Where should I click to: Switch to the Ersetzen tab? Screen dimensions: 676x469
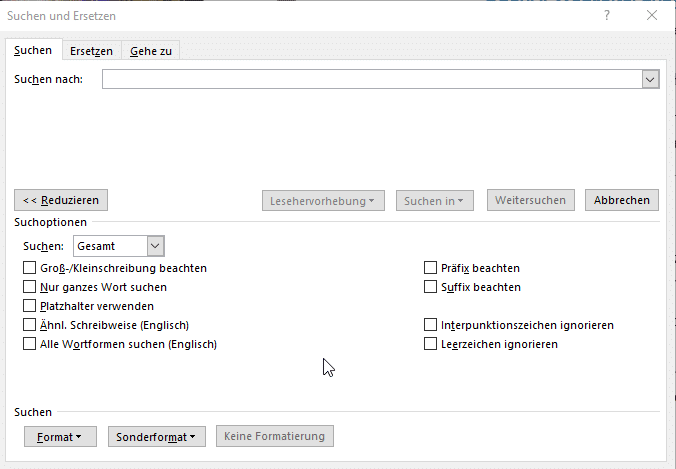(x=91, y=51)
